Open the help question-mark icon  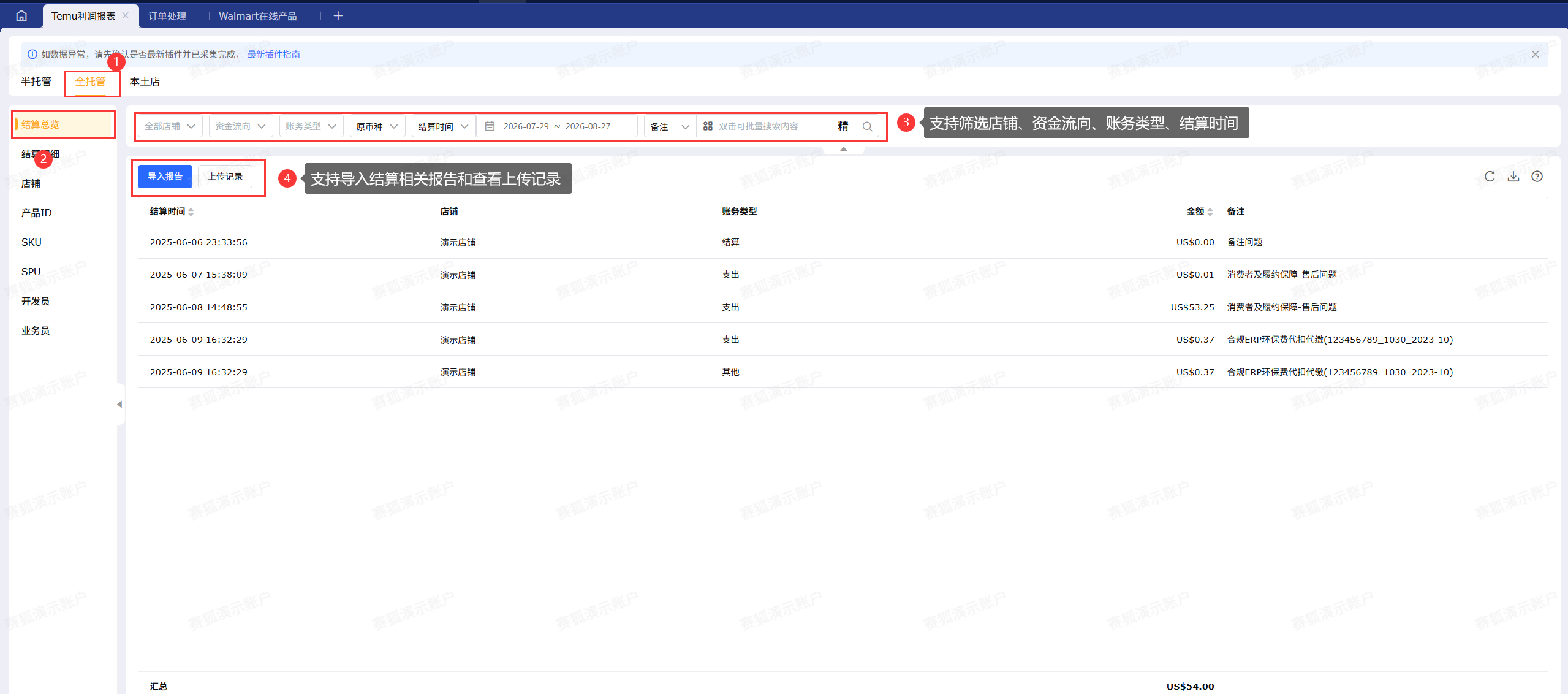pos(1537,177)
